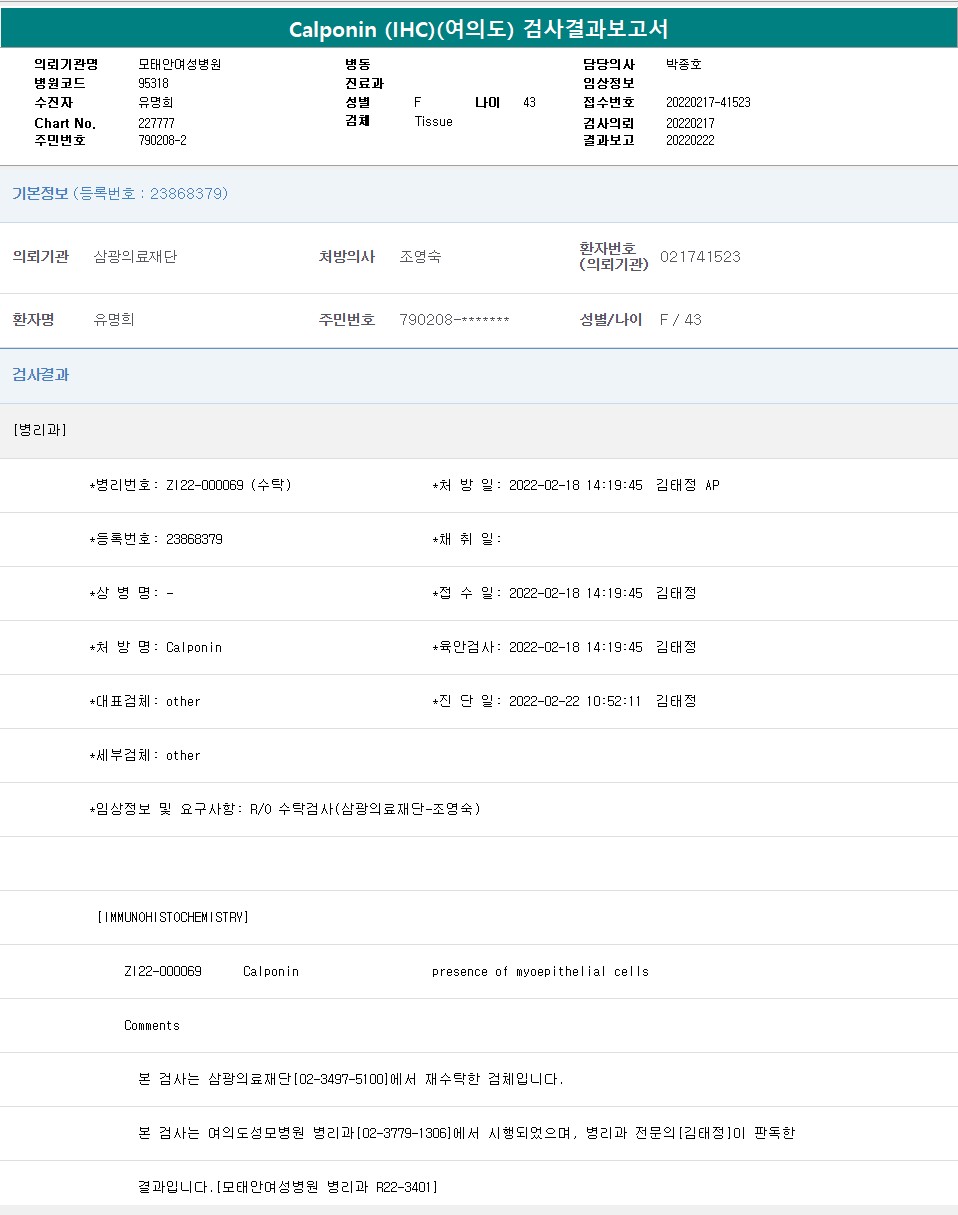This screenshot has width=958, height=1215.
Task: Select the 검사결과 section header
Action: (41, 375)
